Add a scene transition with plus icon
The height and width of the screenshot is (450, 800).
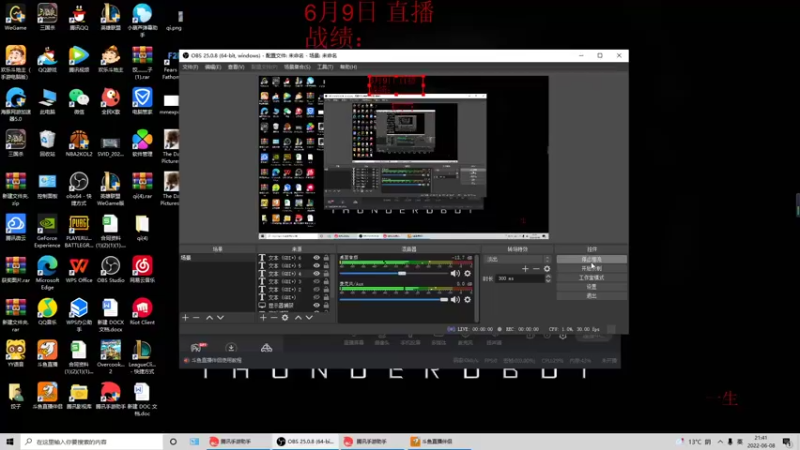coord(525,269)
